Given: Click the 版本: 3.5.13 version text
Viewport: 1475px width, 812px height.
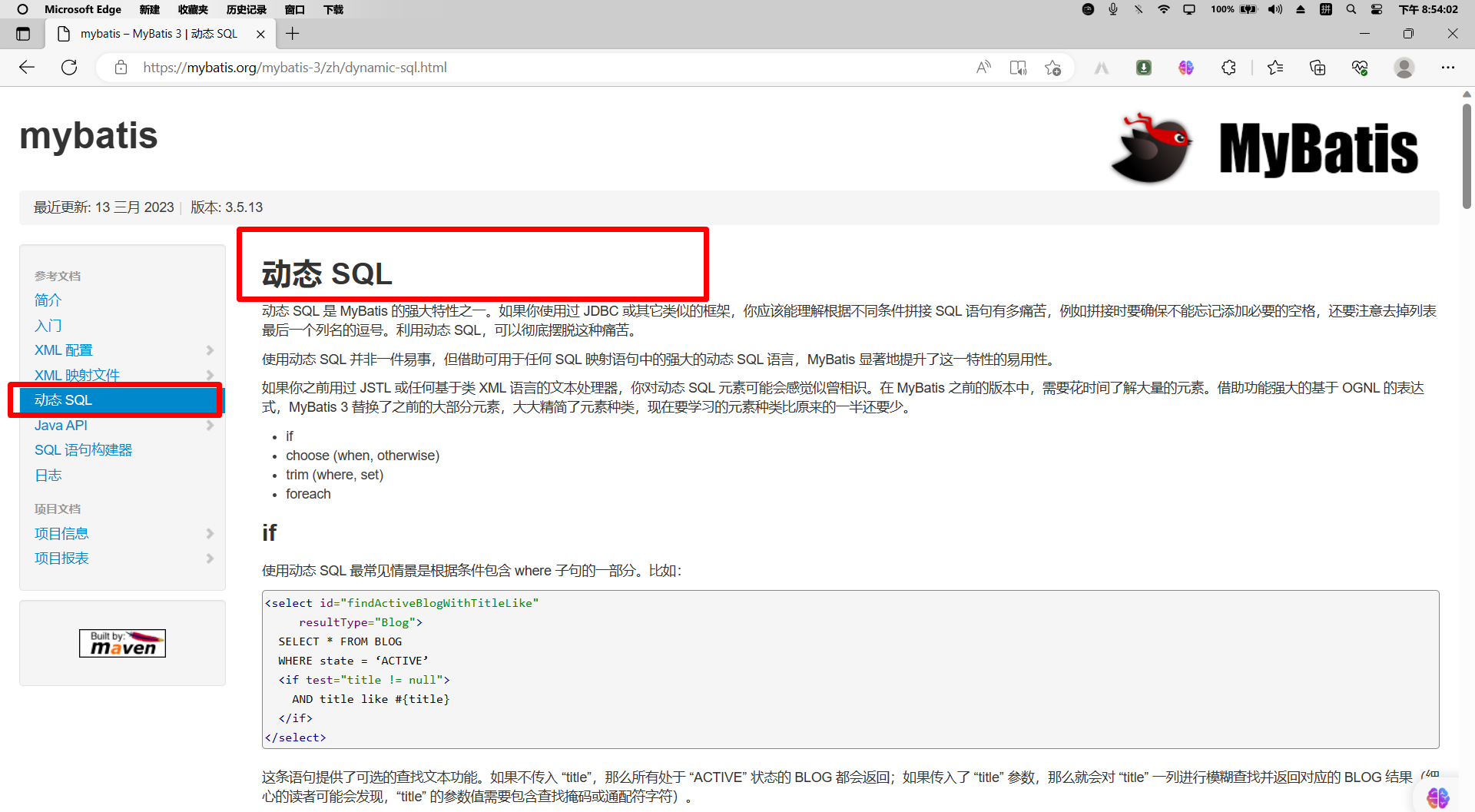Looking at the screenshot, I should coord(227,207).
